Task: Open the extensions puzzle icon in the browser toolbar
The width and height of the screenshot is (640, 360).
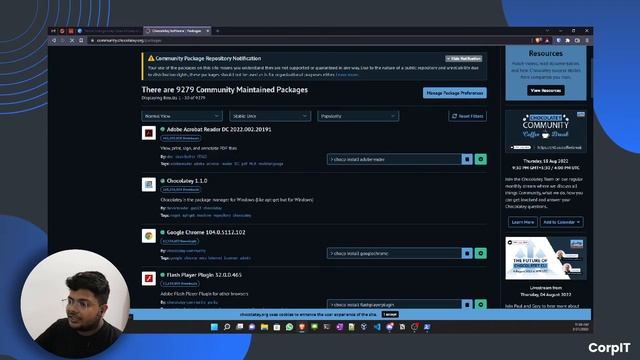Action: pyautogui.click(x=568, y=40)
